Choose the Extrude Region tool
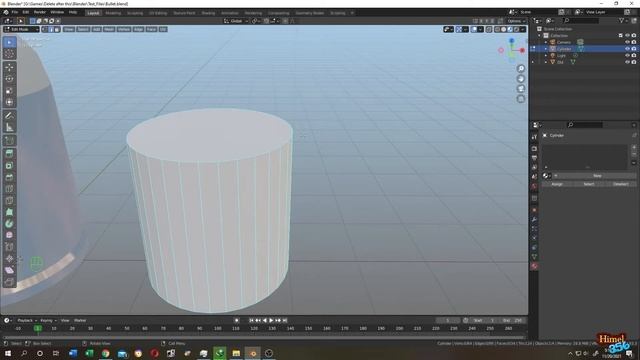The image size is (640, 360). pyautogui.click(x=9, y=153)
